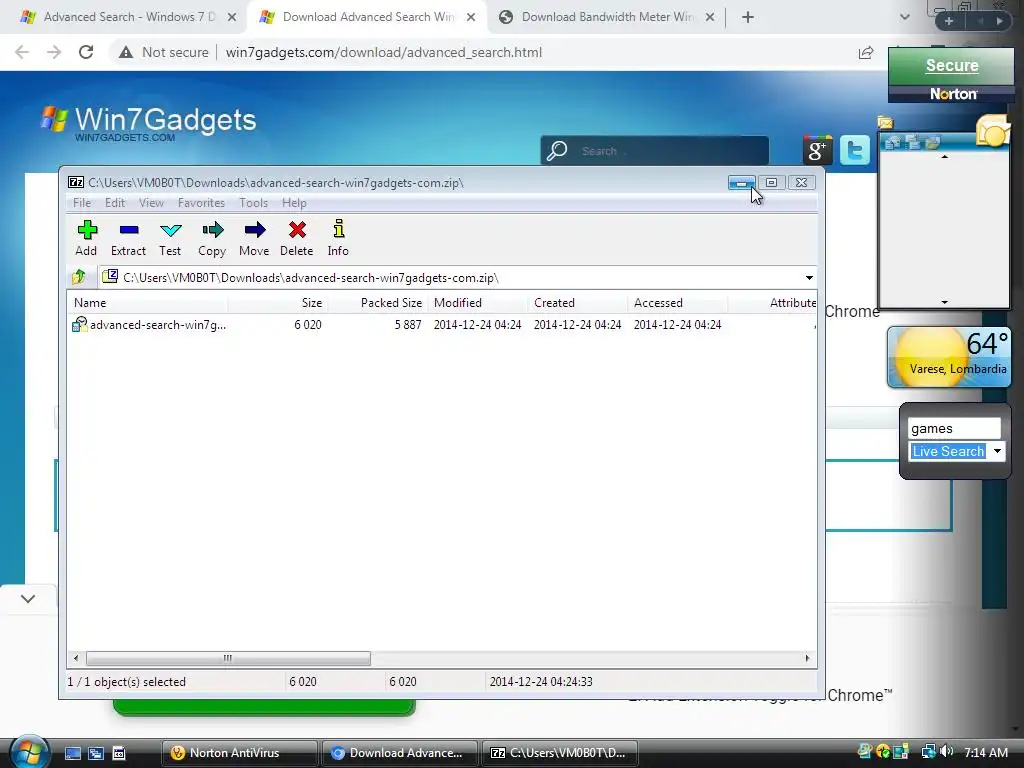The image size is (1024, 768).
Task: Click the Norton AntiVirus taskbar button
Action: 240,753
